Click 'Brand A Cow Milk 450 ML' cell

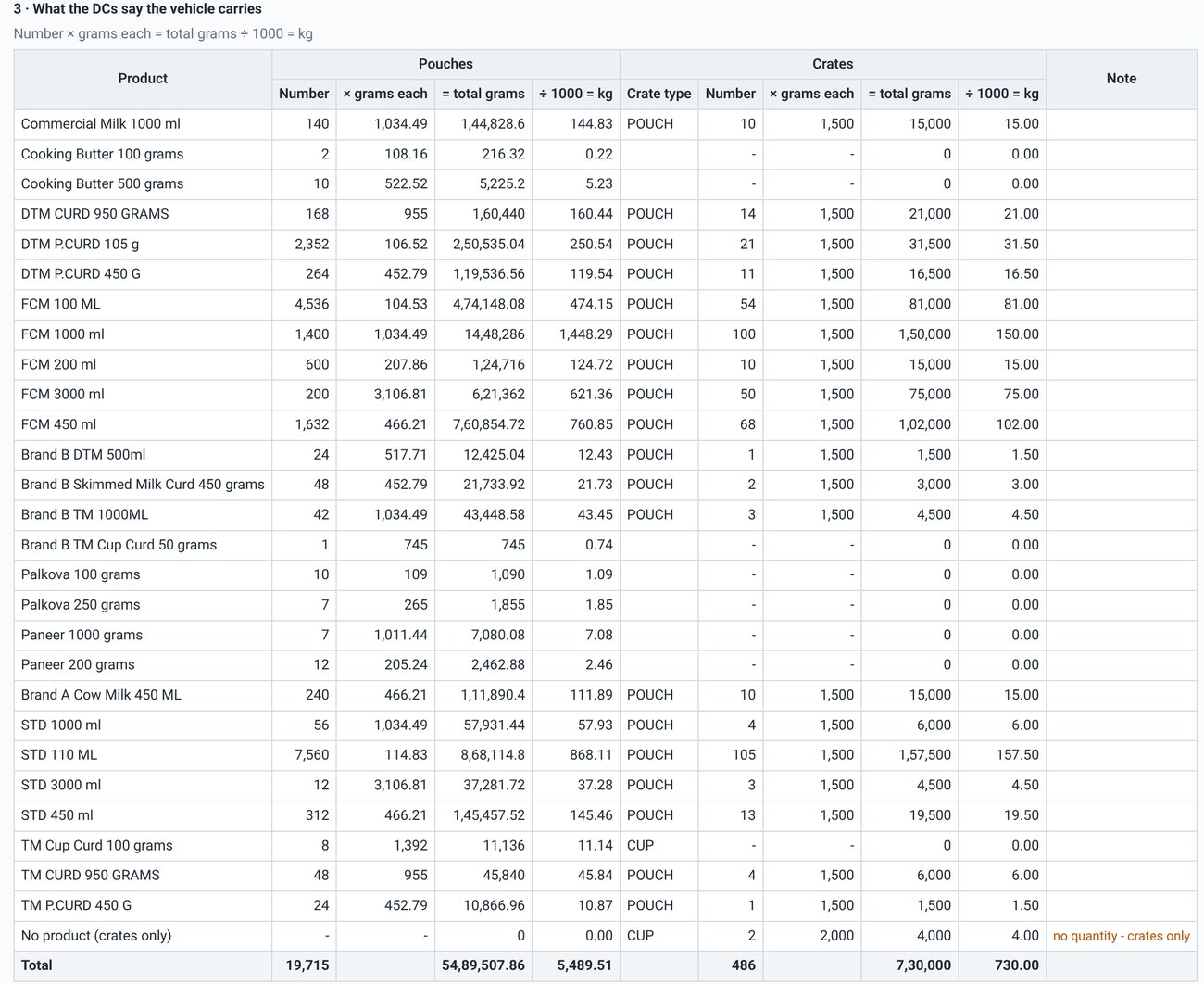(x=143, y=695)
